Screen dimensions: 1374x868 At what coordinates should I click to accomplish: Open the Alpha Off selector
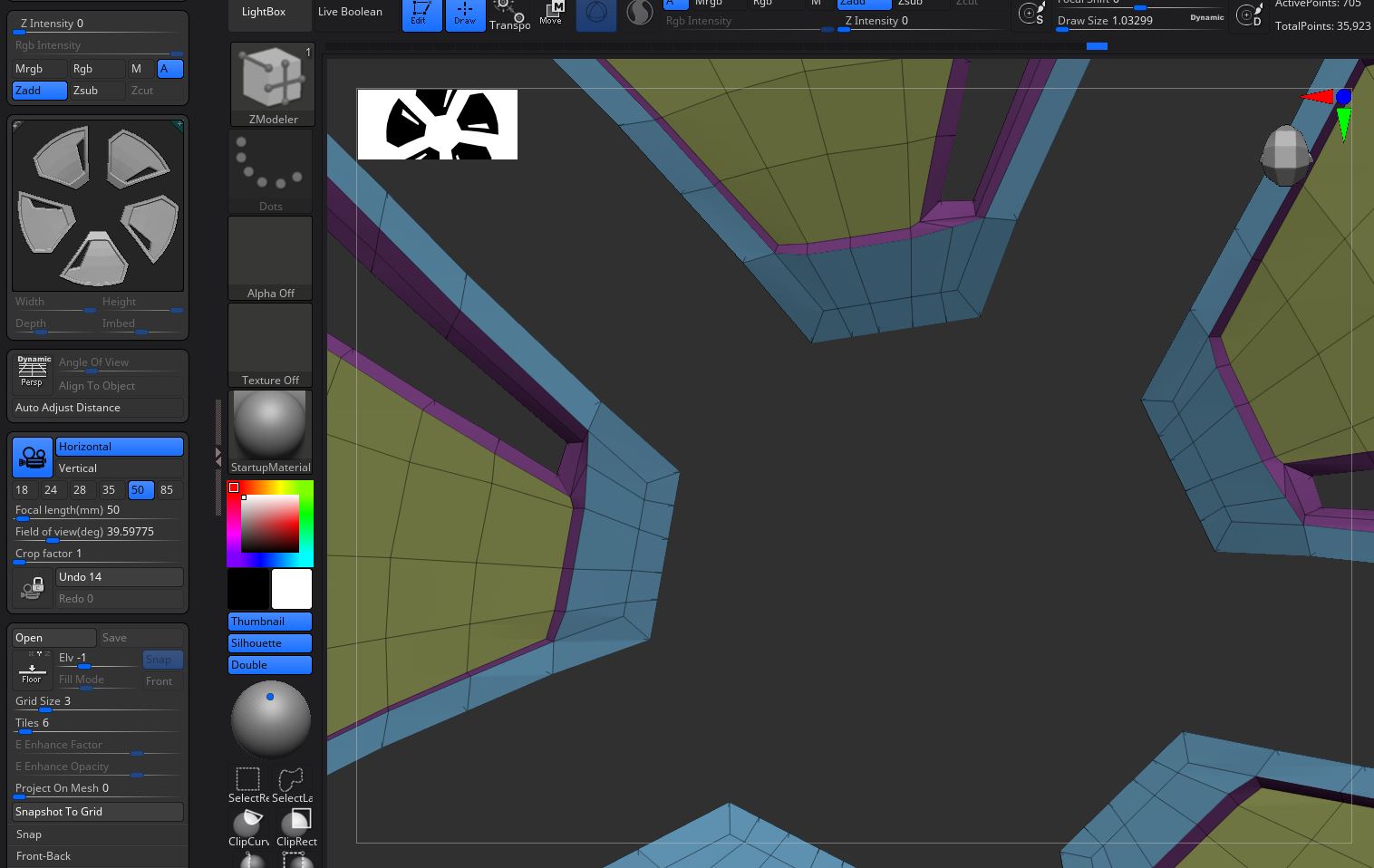pyautogui.click(x=270, y=258)
